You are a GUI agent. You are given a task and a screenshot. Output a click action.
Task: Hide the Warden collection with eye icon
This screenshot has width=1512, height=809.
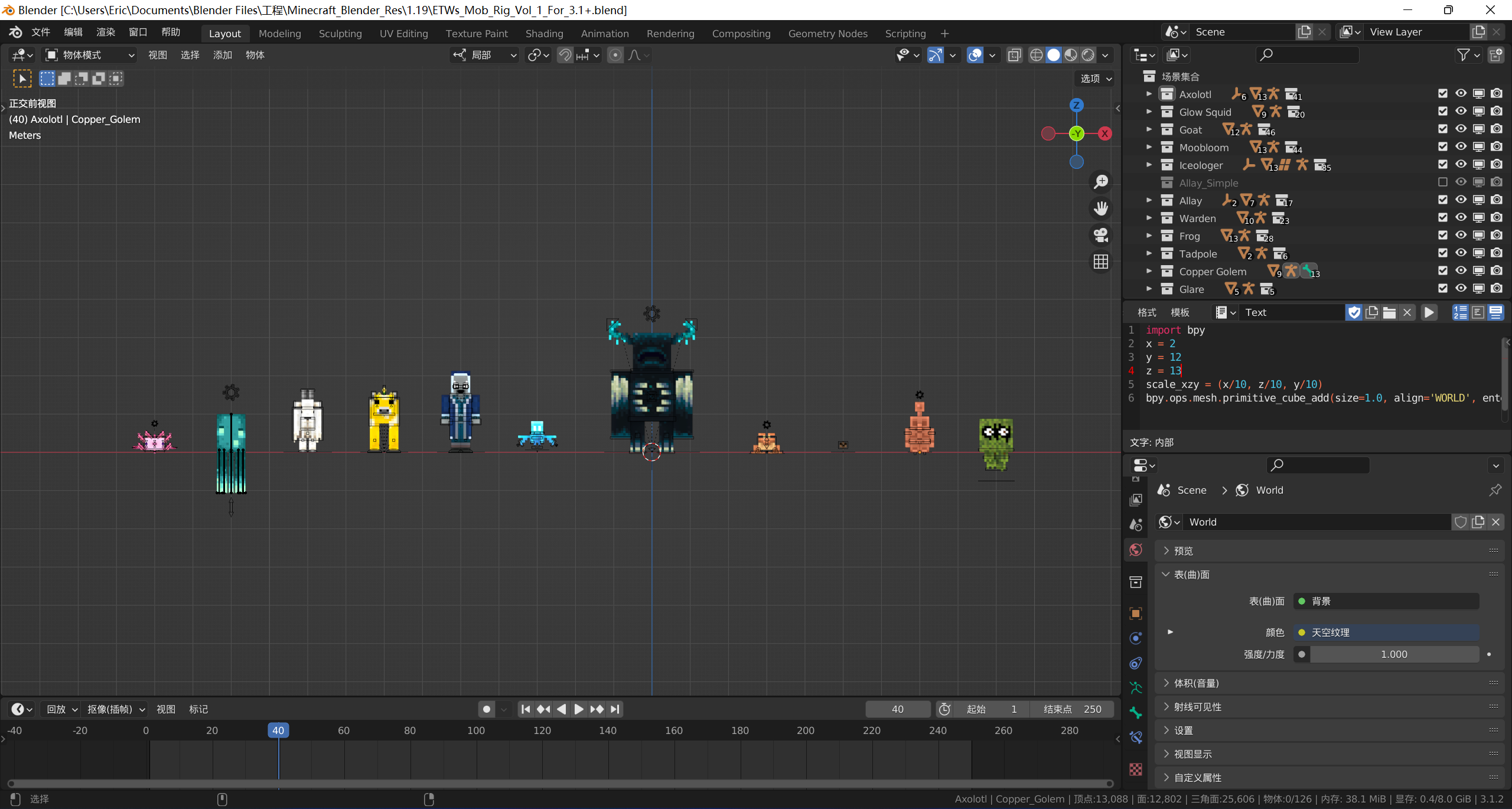click(1461, 218)
